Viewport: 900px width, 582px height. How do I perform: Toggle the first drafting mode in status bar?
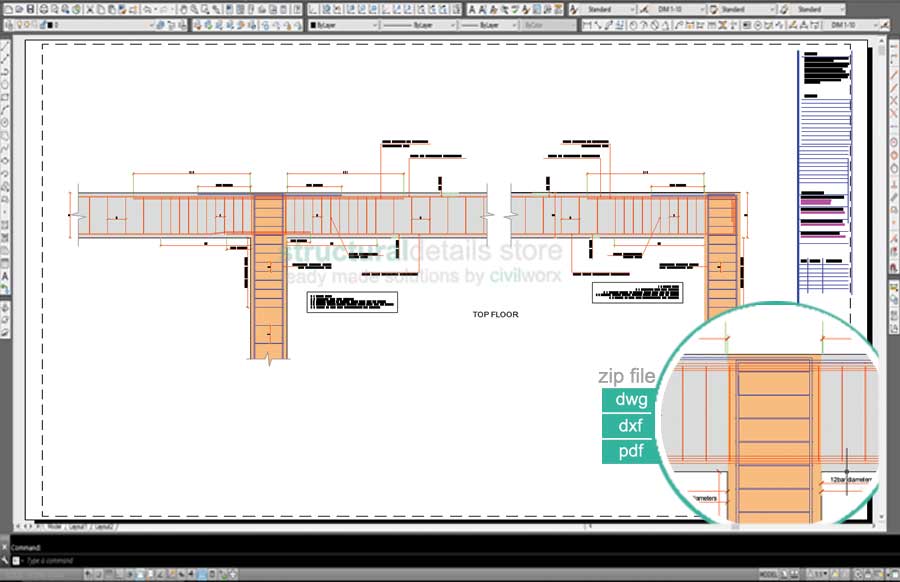pyautogui.click(x=89, y=574)
